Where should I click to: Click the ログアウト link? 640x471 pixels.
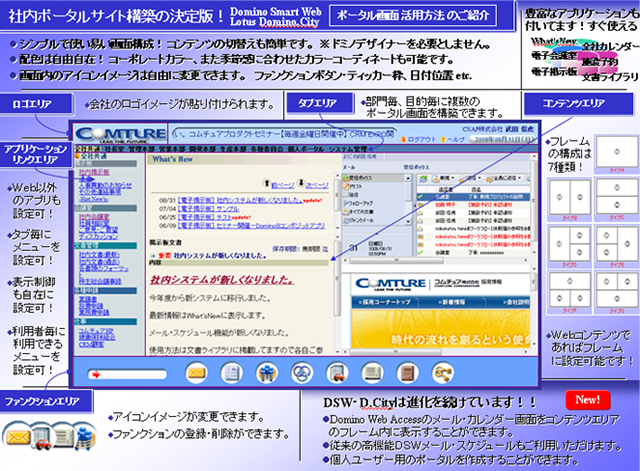tap(422, 140)
